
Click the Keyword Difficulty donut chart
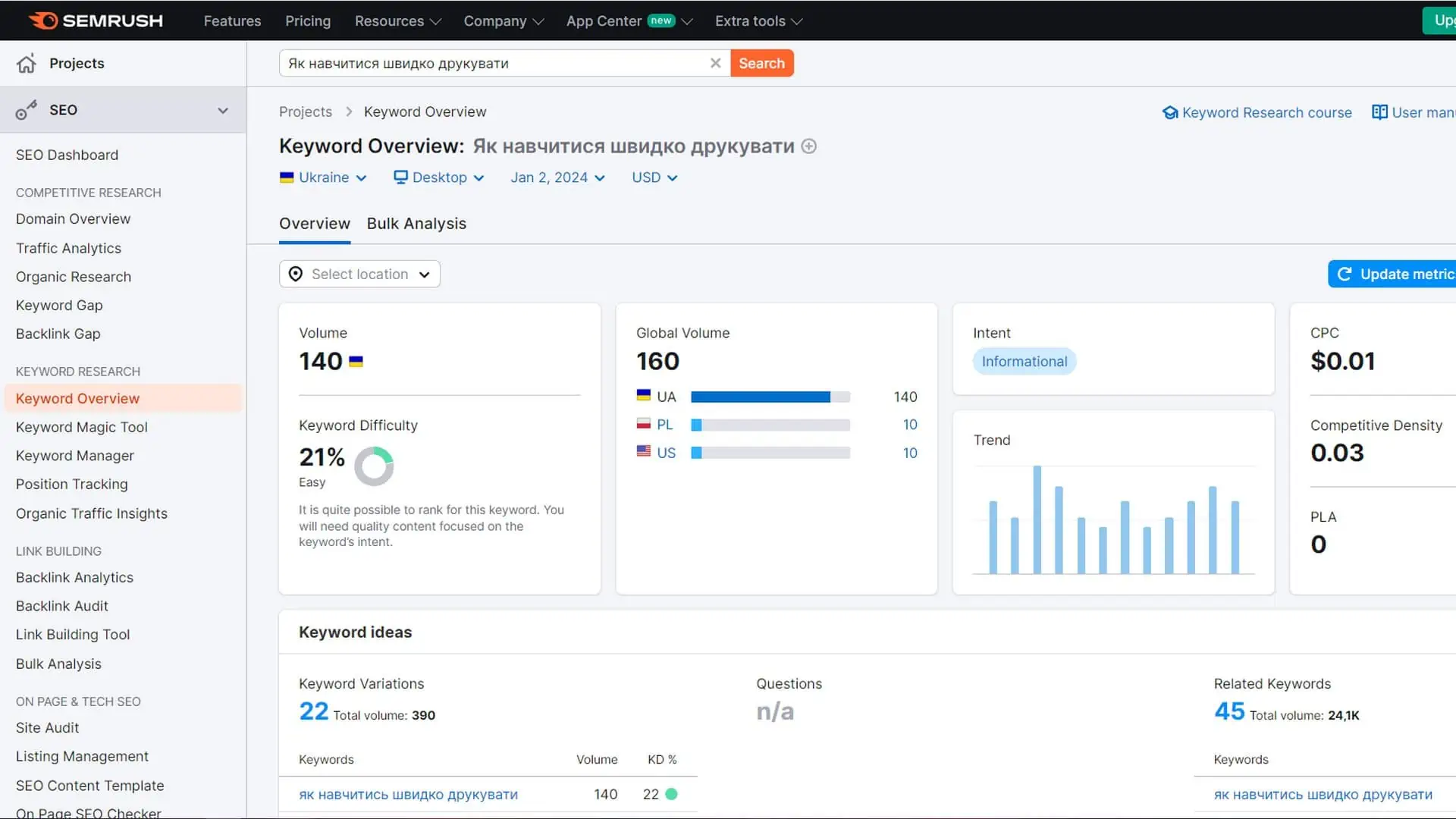(374, 466)
